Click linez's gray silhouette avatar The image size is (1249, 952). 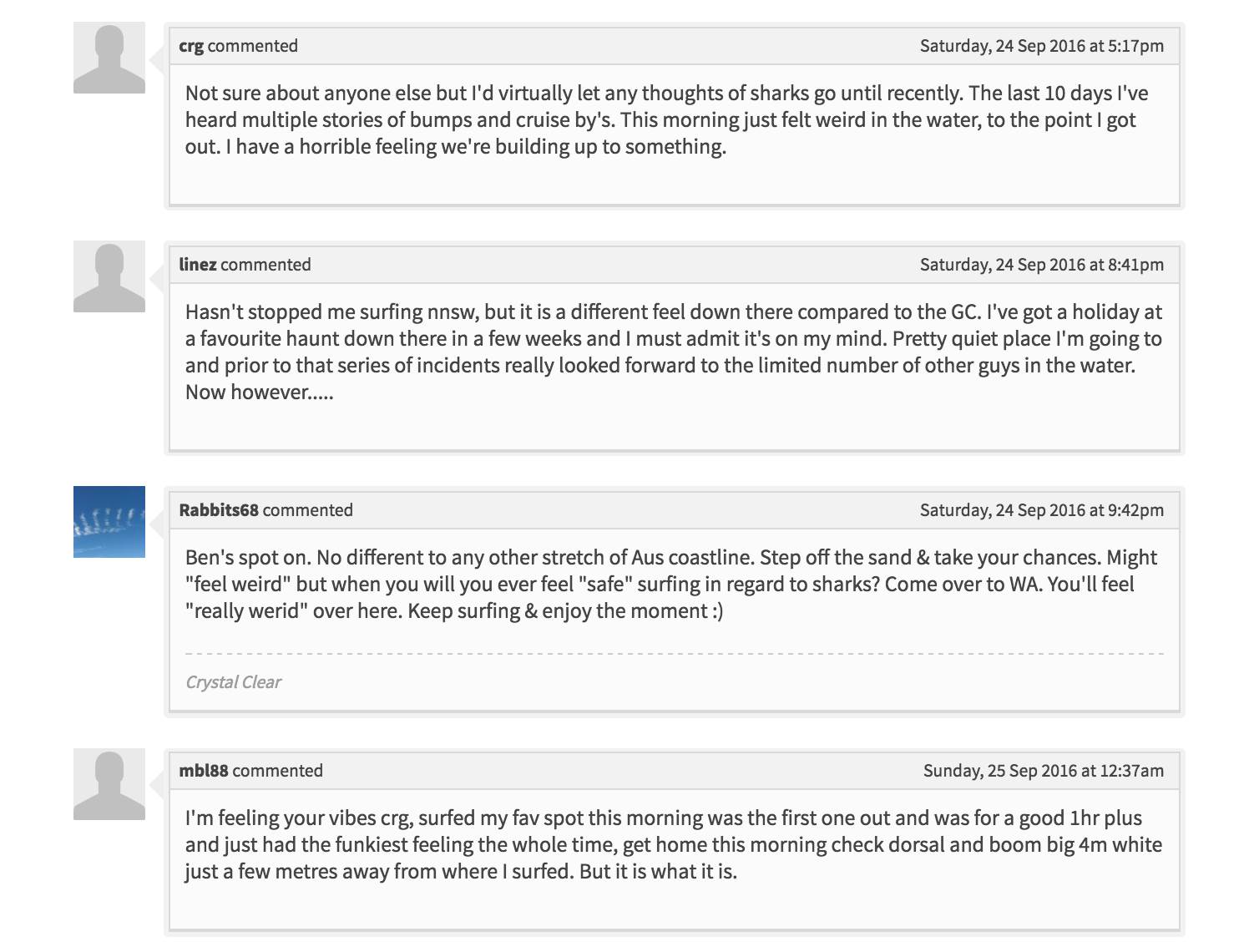(x=109, y=276)
